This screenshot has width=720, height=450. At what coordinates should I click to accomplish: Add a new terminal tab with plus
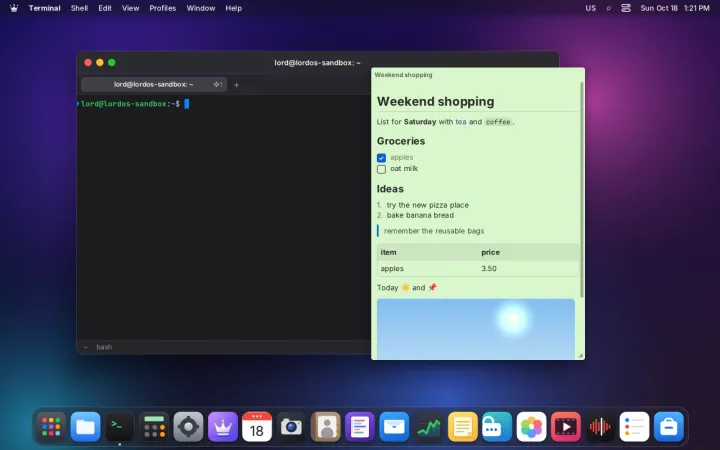click(x=236, y=84)
